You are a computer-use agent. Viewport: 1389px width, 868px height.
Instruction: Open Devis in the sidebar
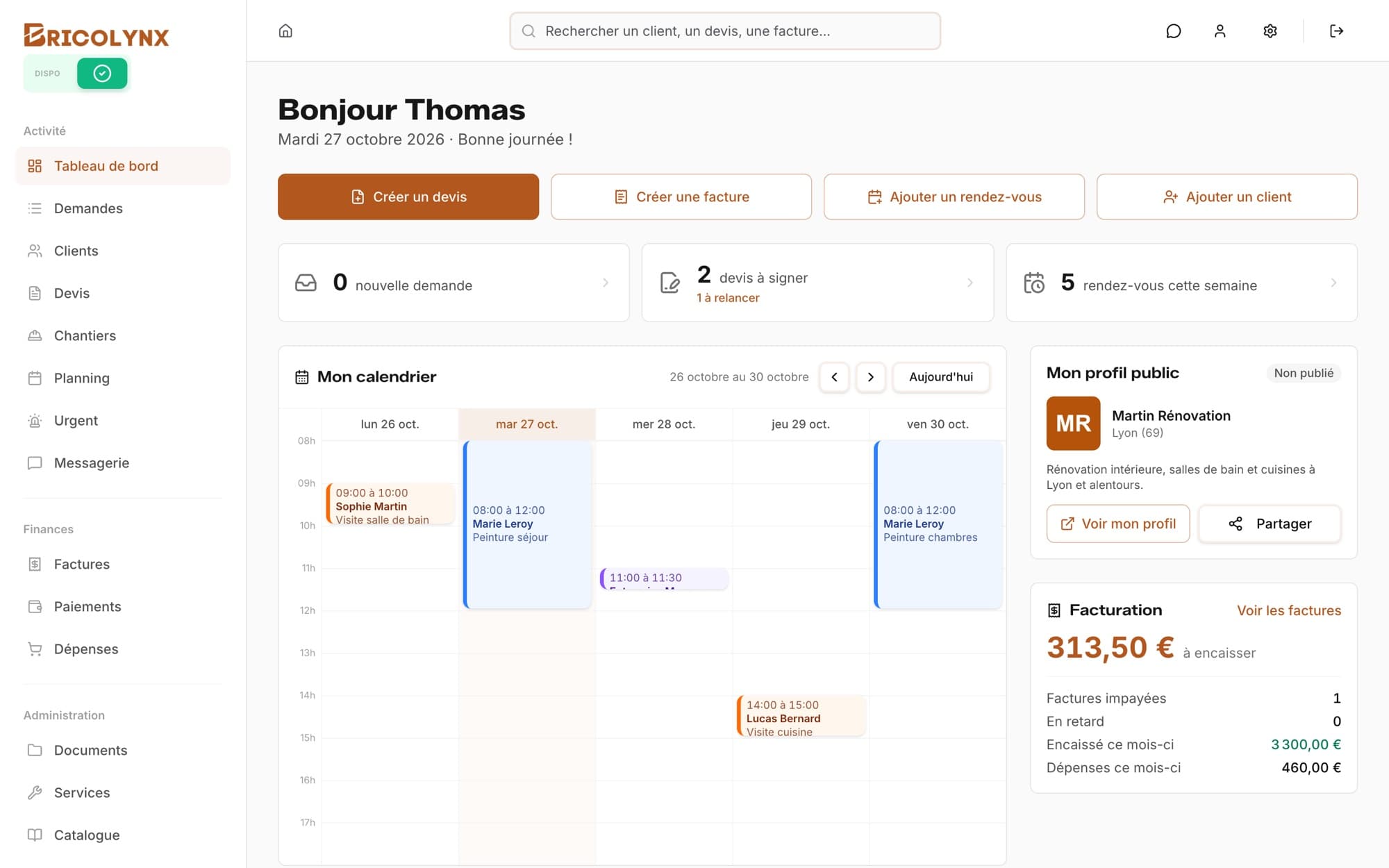[123, 293]
